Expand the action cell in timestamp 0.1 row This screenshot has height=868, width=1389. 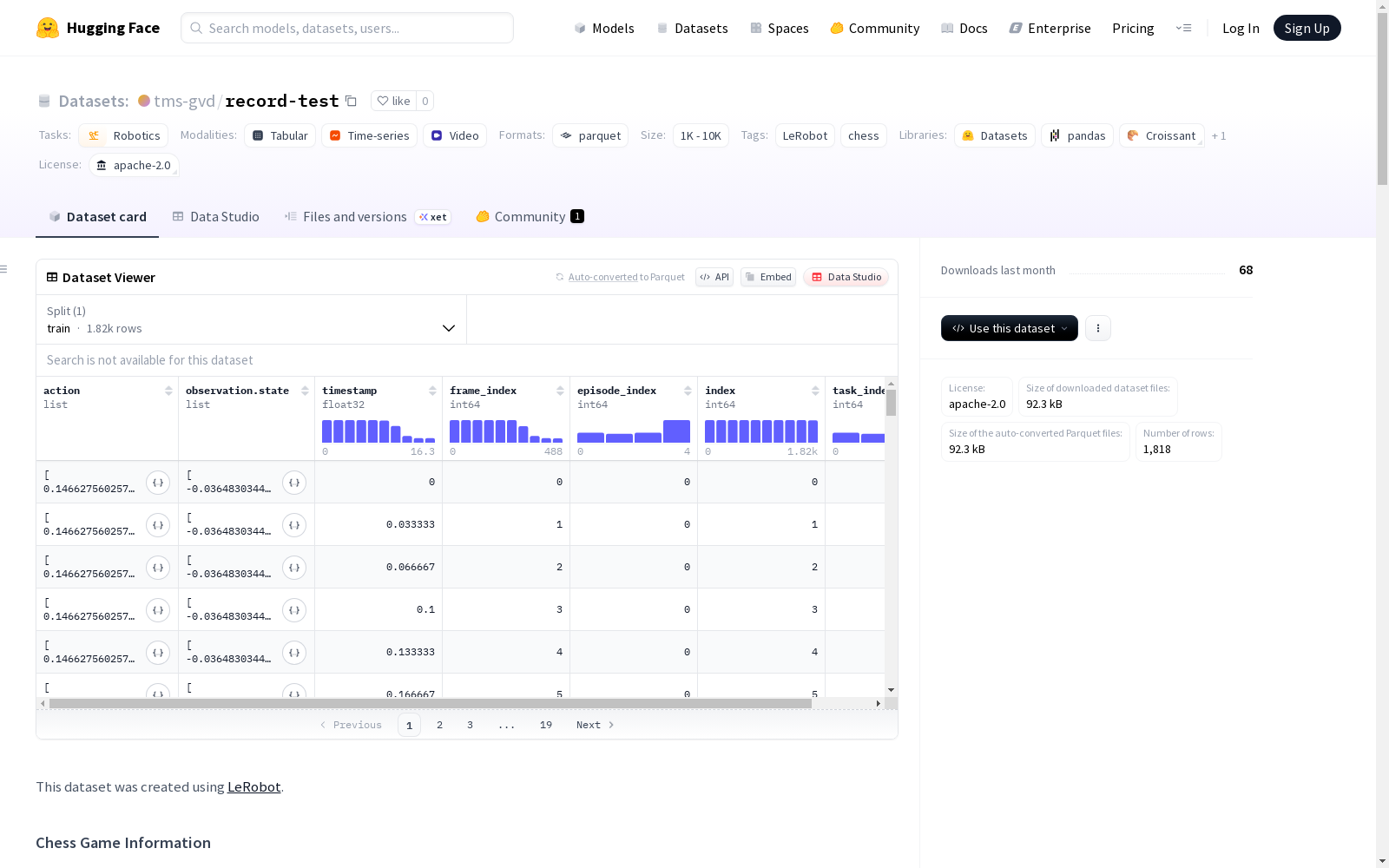(x=158, y=610)
